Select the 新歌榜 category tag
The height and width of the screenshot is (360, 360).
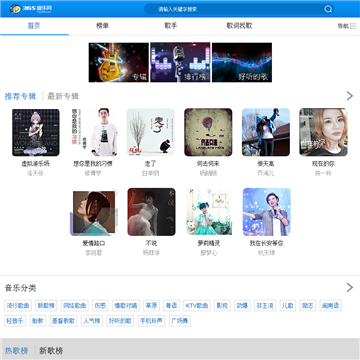[46, 305]
